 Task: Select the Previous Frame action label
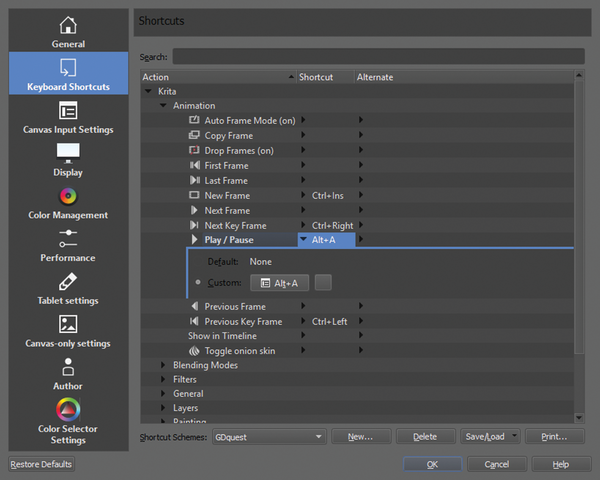point(235,306)
